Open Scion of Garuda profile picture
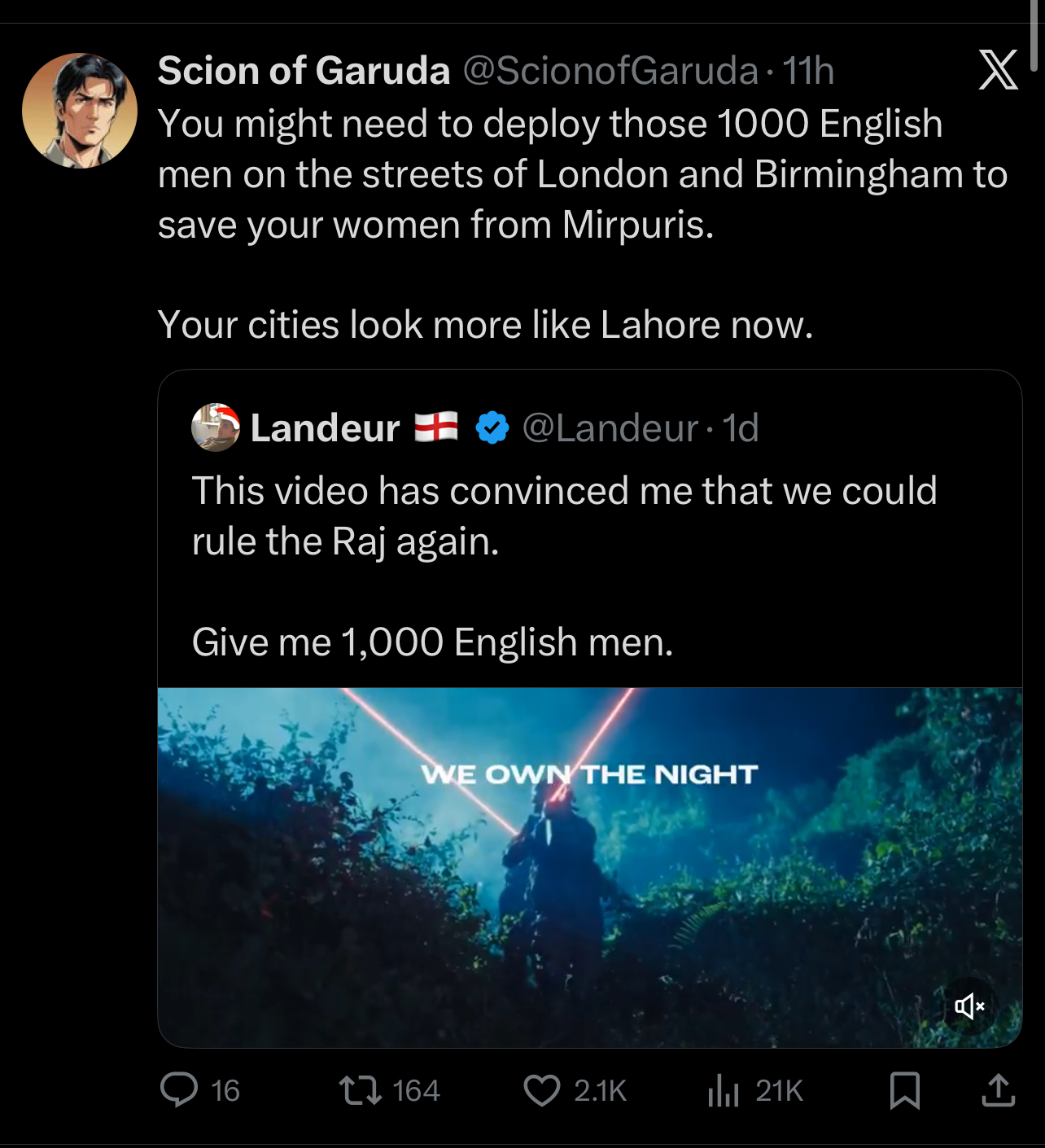This screenshot has width=1045, height=1148. [80, 111]
